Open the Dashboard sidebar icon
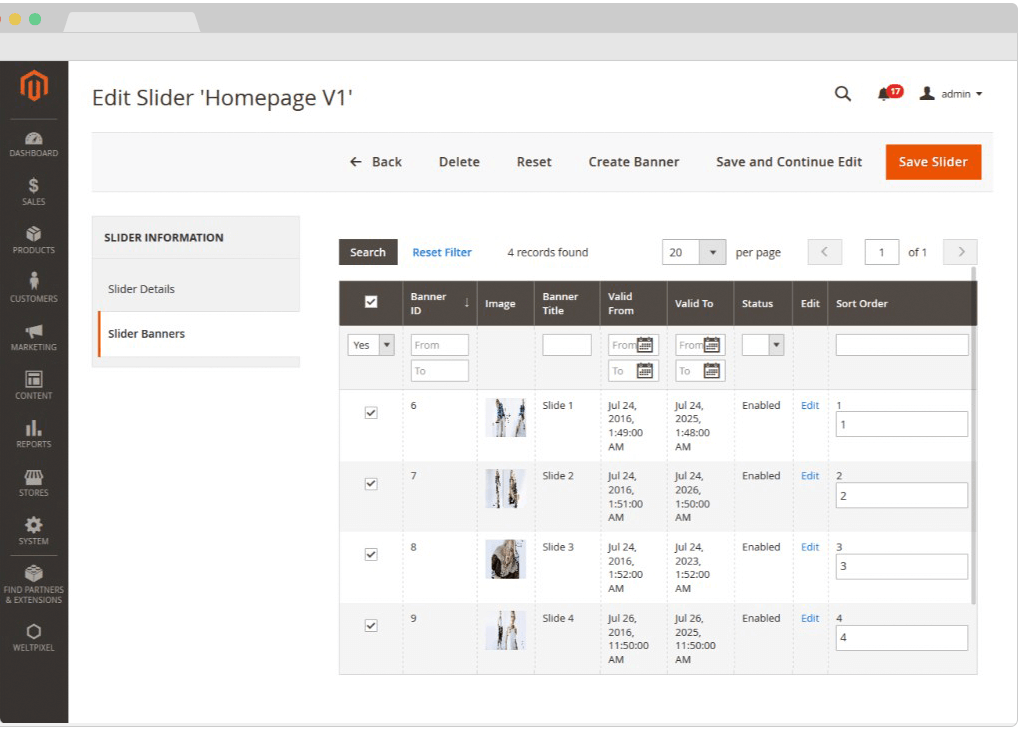The image size is (1030, 732). click(x=34, y=144)
